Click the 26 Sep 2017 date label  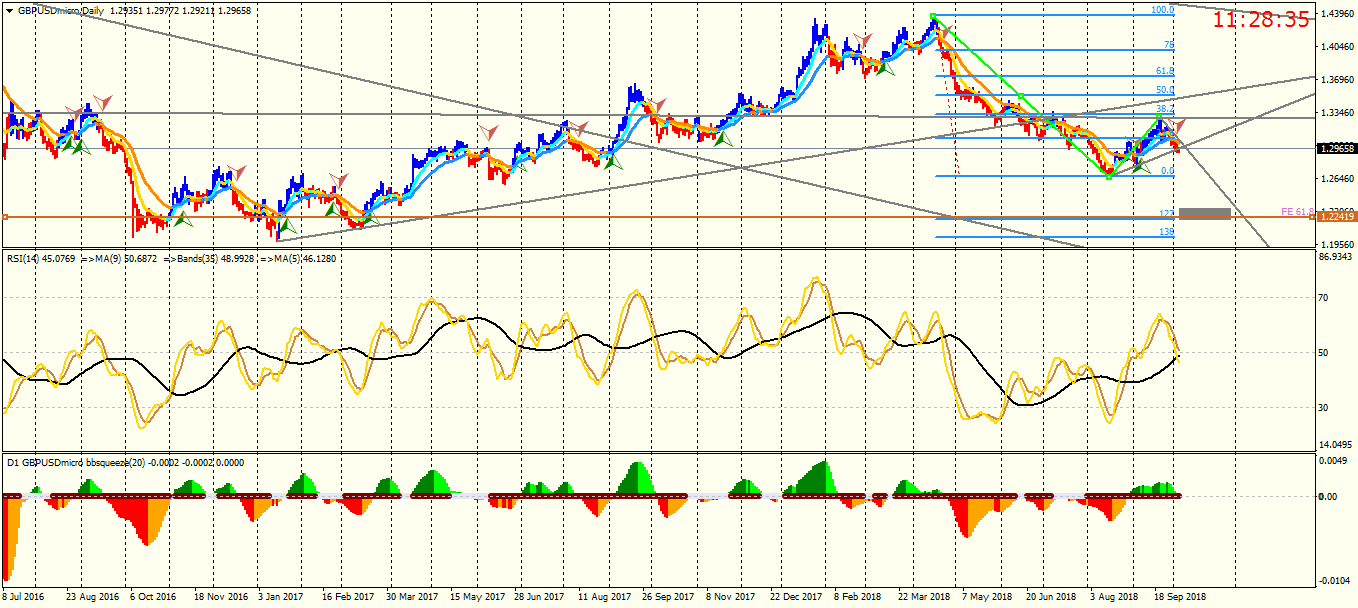(667, 596)
